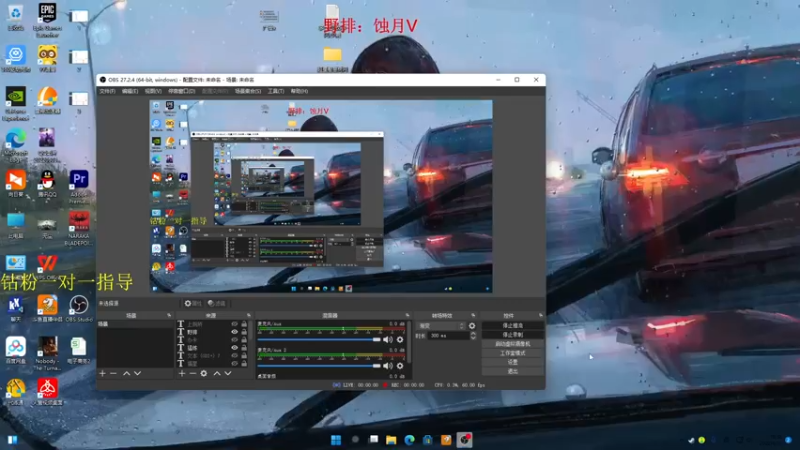Image resolution: width=800 pixels, height=450 pixels.
Task: Open File Explorer from the taskbar
Action: point(391,440)
